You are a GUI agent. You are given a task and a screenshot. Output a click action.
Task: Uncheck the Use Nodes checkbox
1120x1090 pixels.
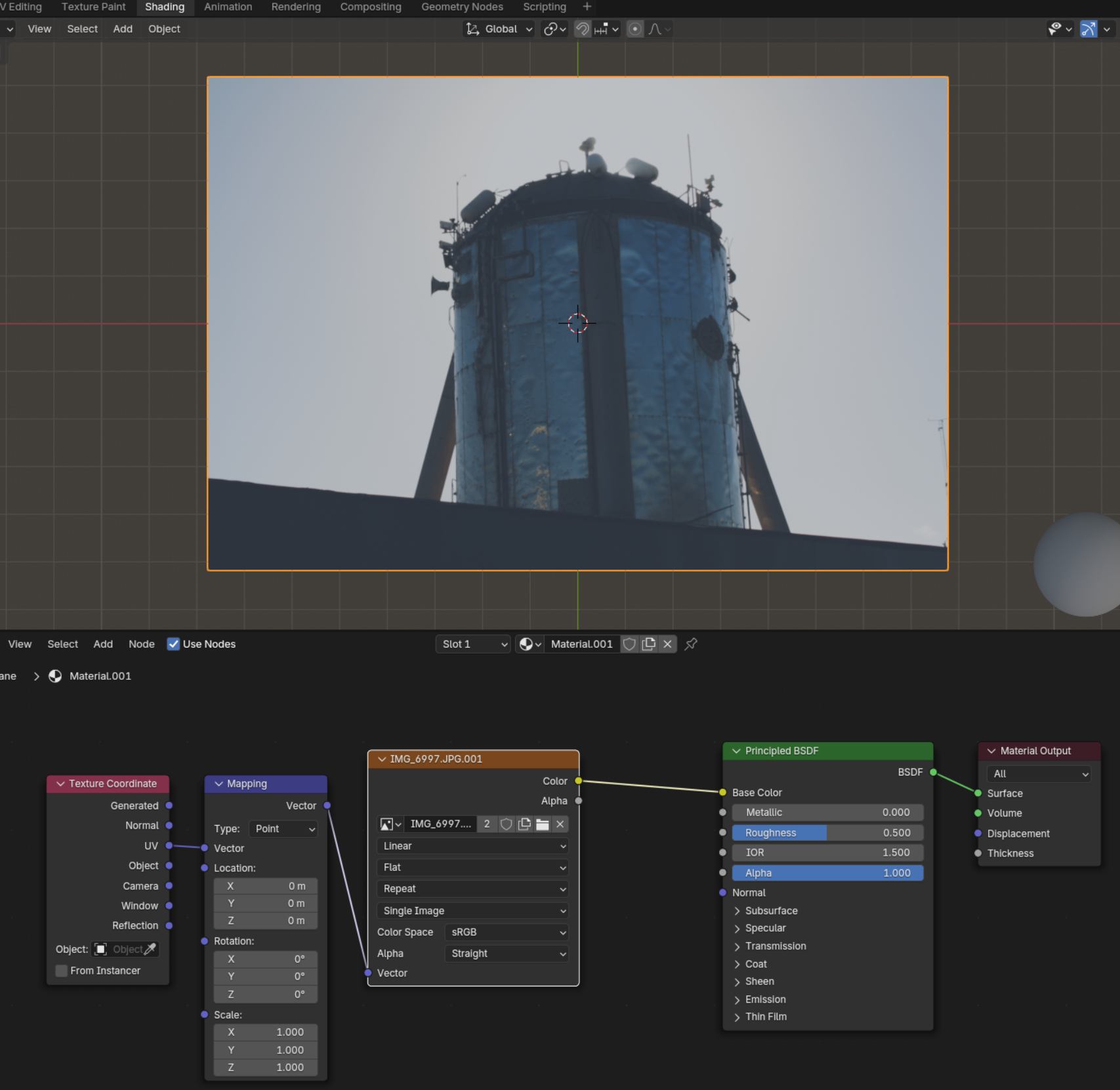pos(173,644)
